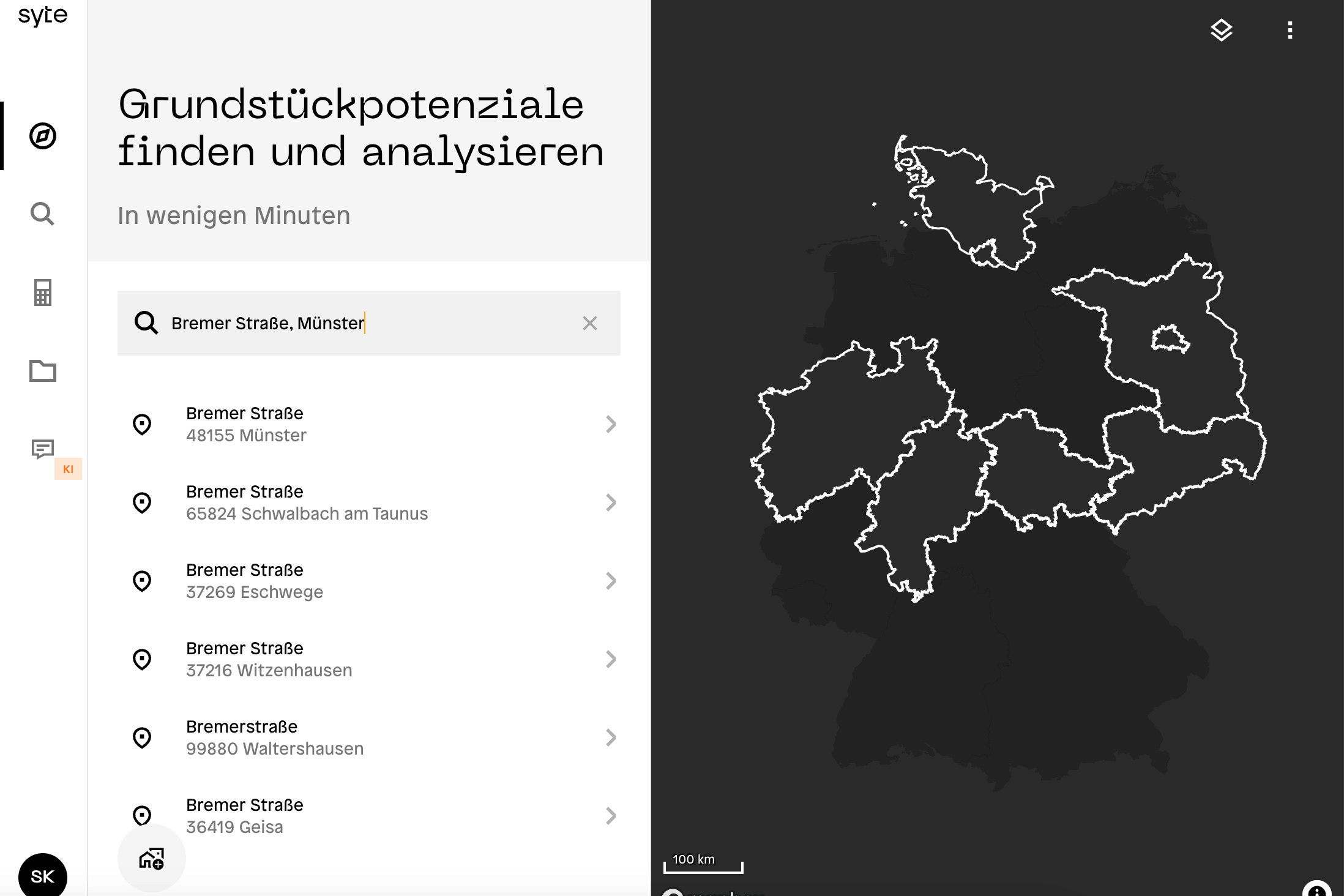Clear the search field with X
Image resolution: width=1344 pixels, height=896 pixels.
click(589, 323)
